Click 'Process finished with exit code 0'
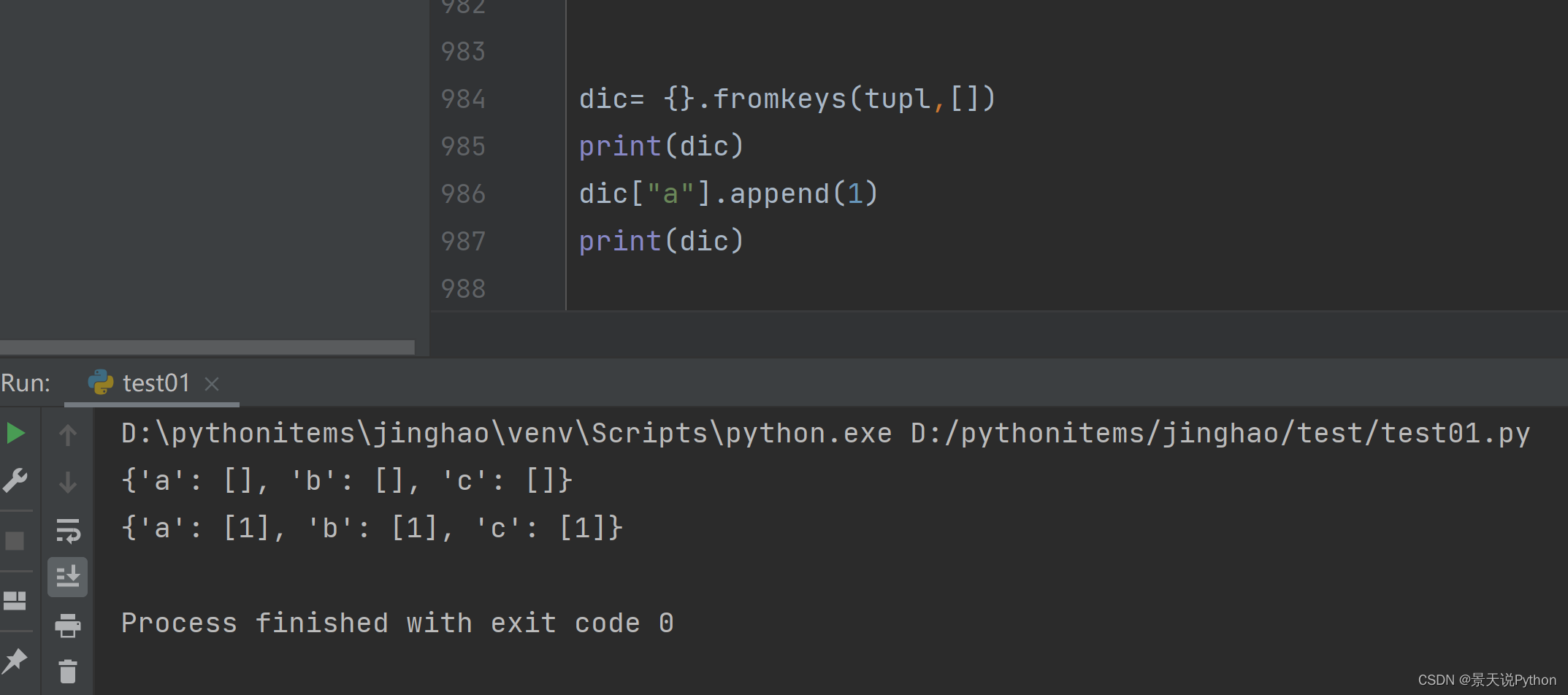 coord(397,623)
